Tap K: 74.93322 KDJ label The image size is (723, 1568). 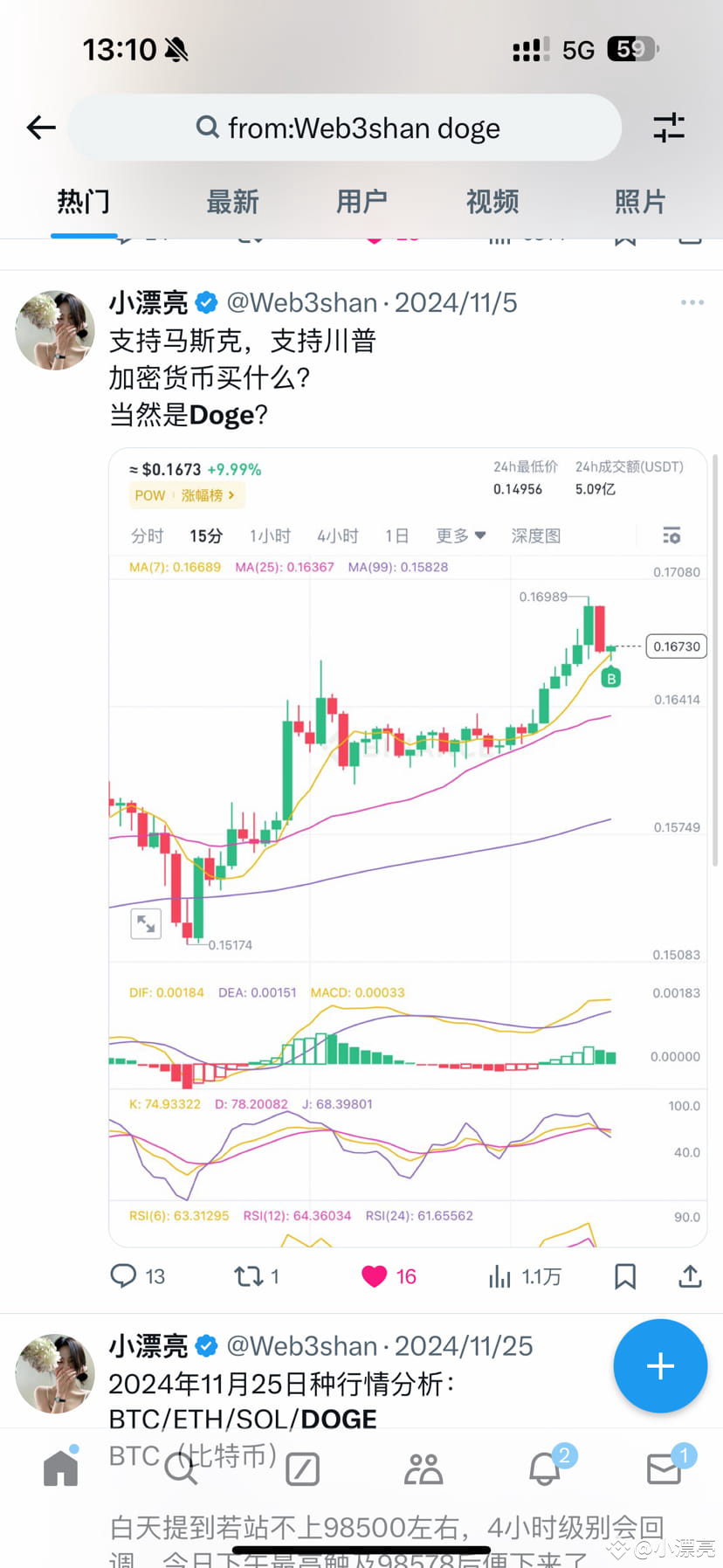pyautogui.click(x=165, y=1104)
